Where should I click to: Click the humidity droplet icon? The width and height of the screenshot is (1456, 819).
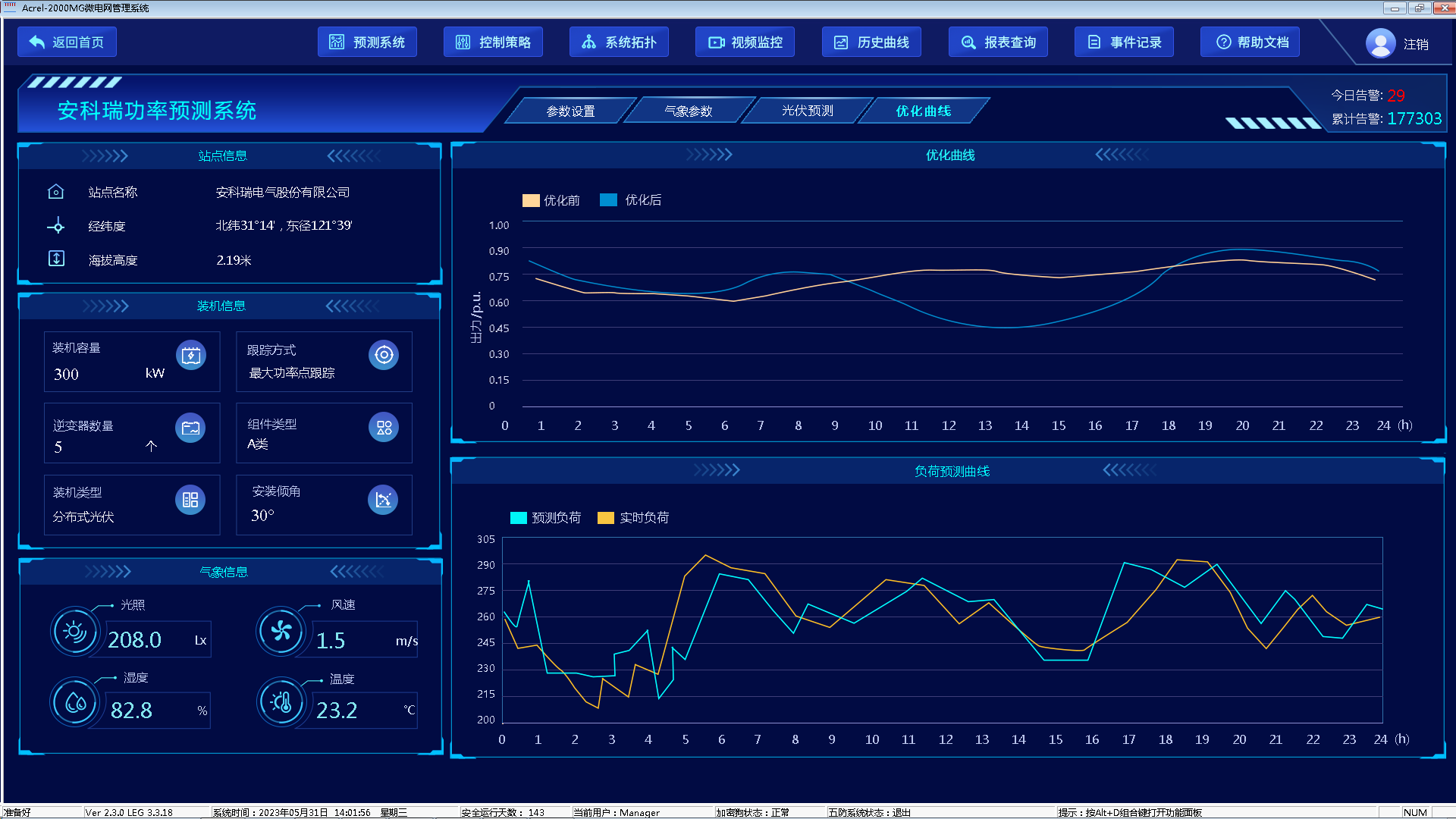74,702
